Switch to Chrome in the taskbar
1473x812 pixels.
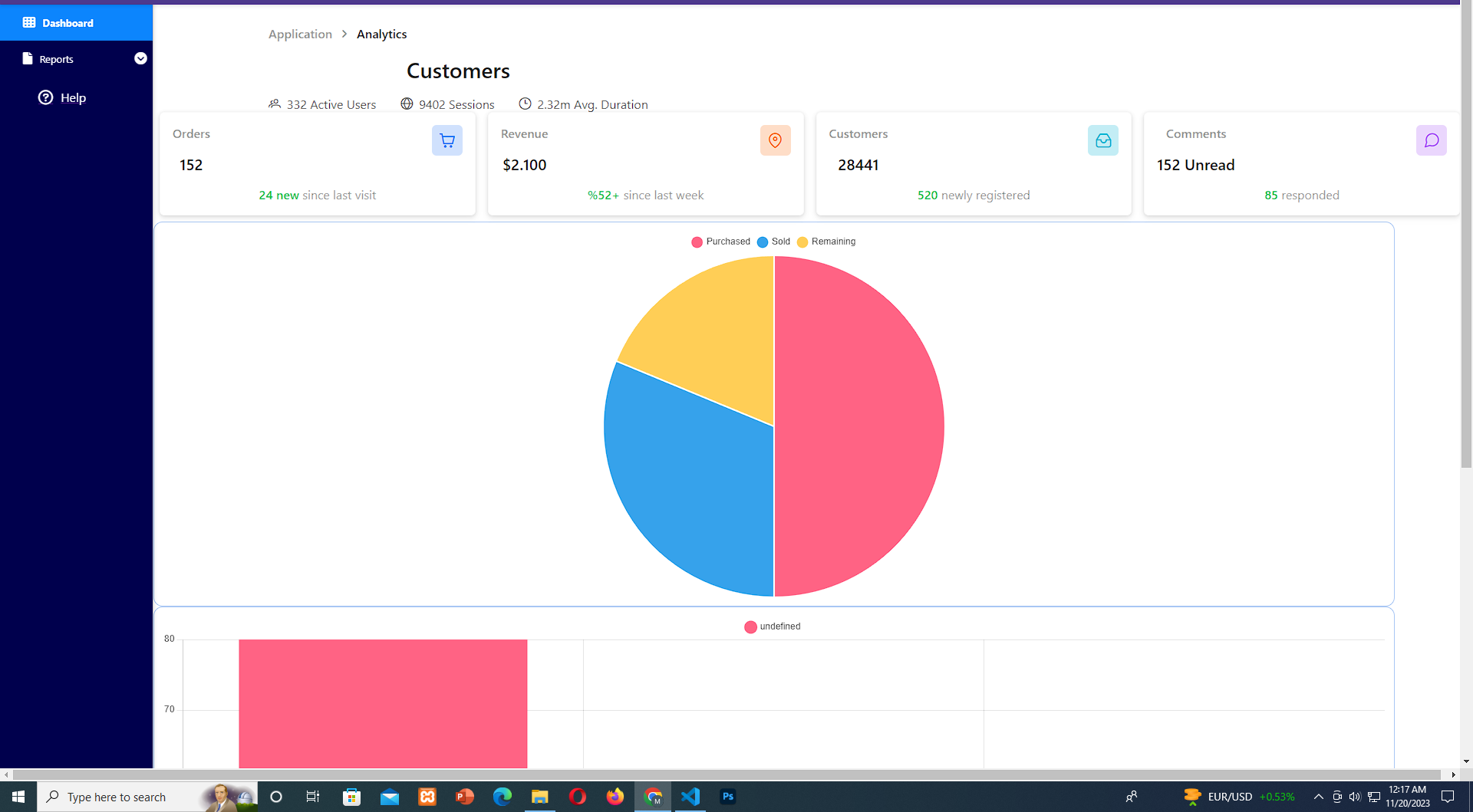click(653, 797)
